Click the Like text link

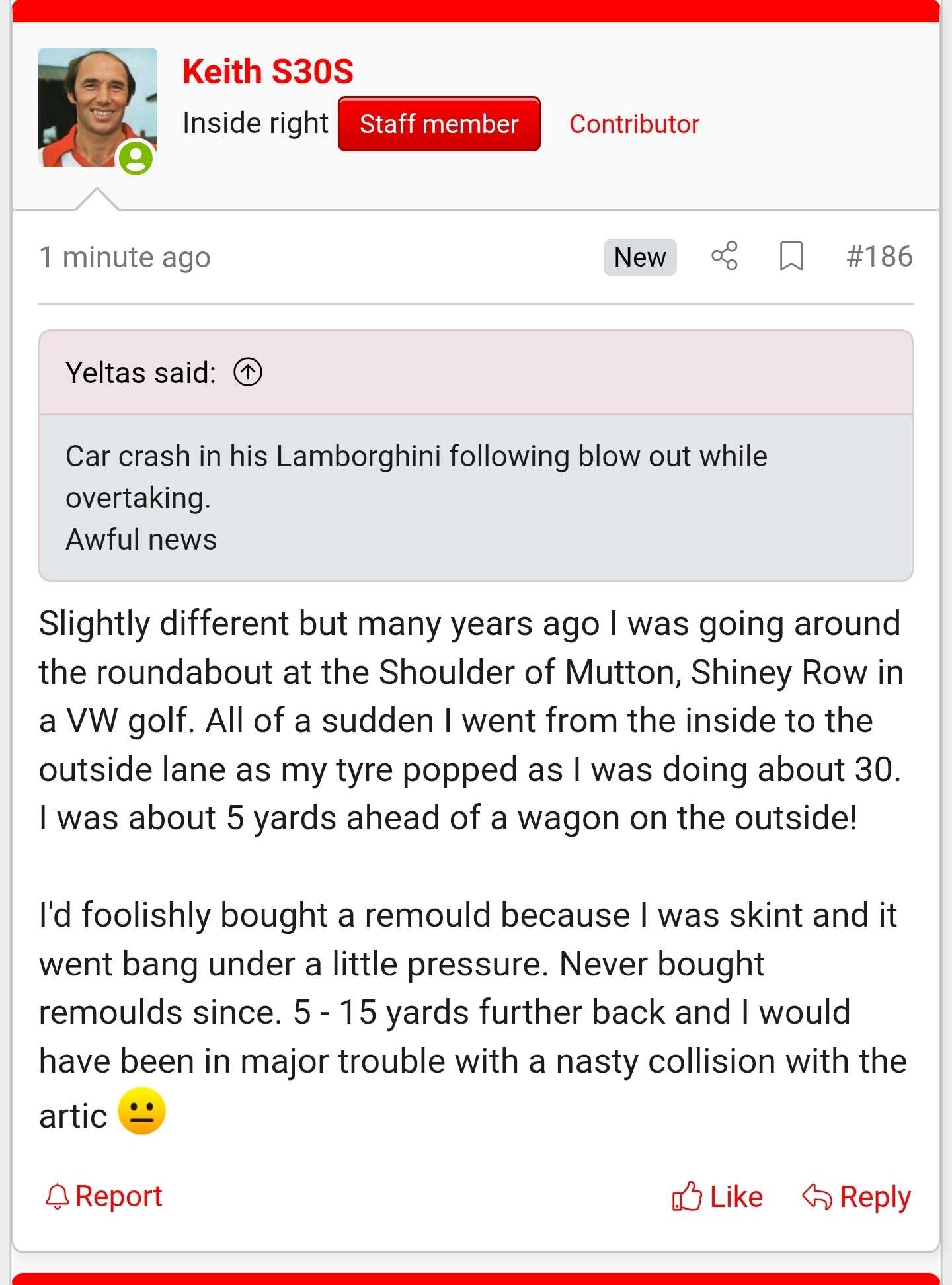point(736,1197)
